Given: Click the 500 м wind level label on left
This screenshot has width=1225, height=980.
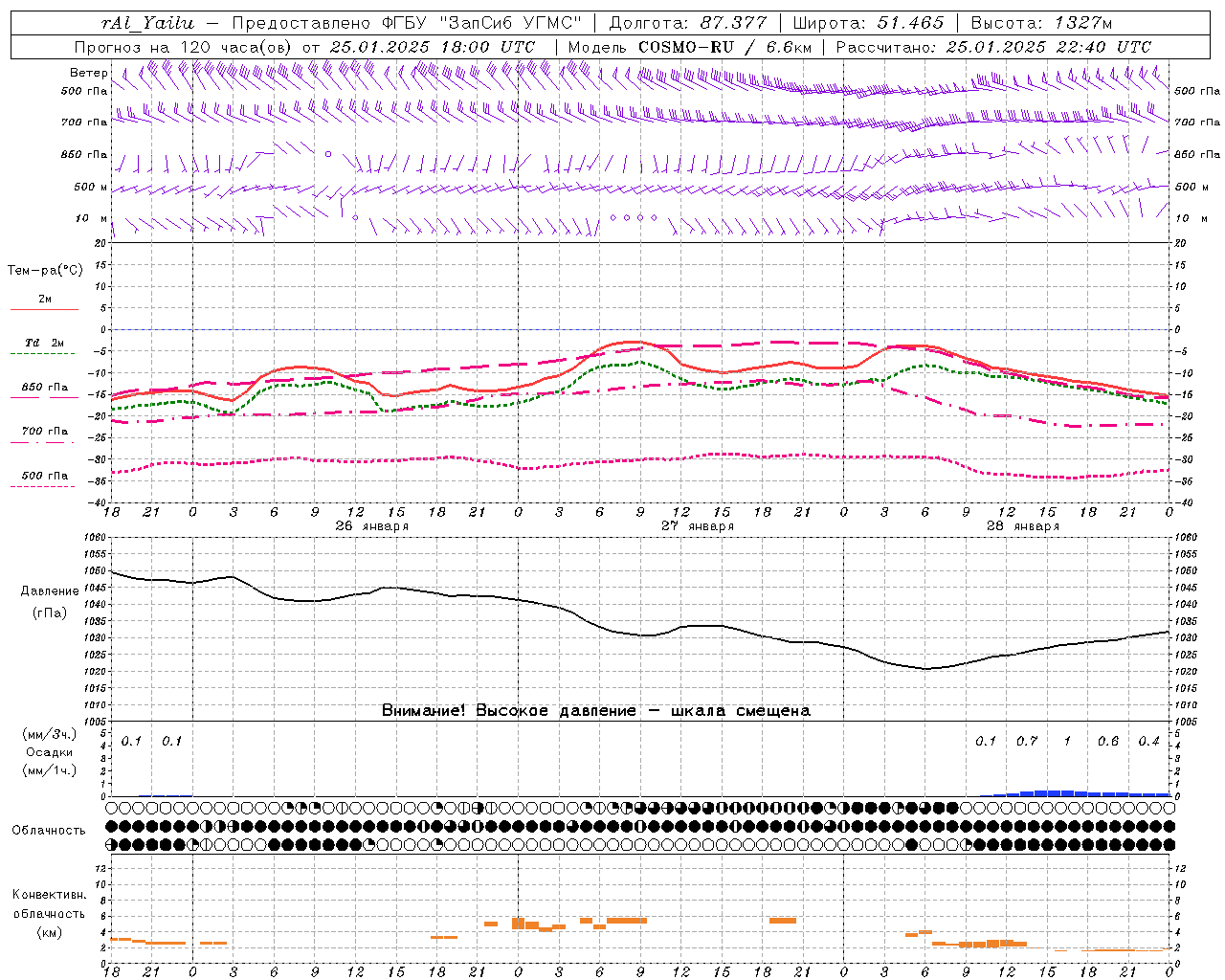Looking at the screenshot, I should click(x=90, y=188).
